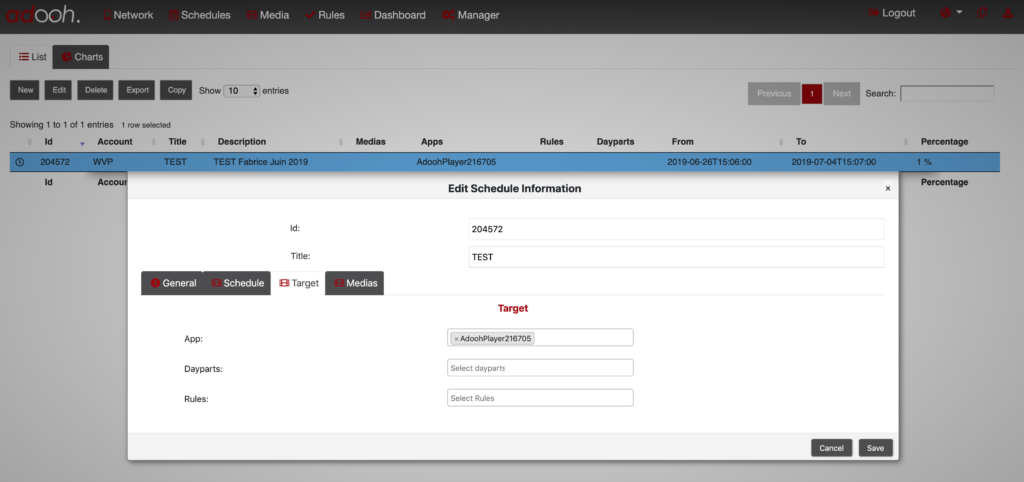
Task: Open the Select dayparts dropdown
Action: 540,368
